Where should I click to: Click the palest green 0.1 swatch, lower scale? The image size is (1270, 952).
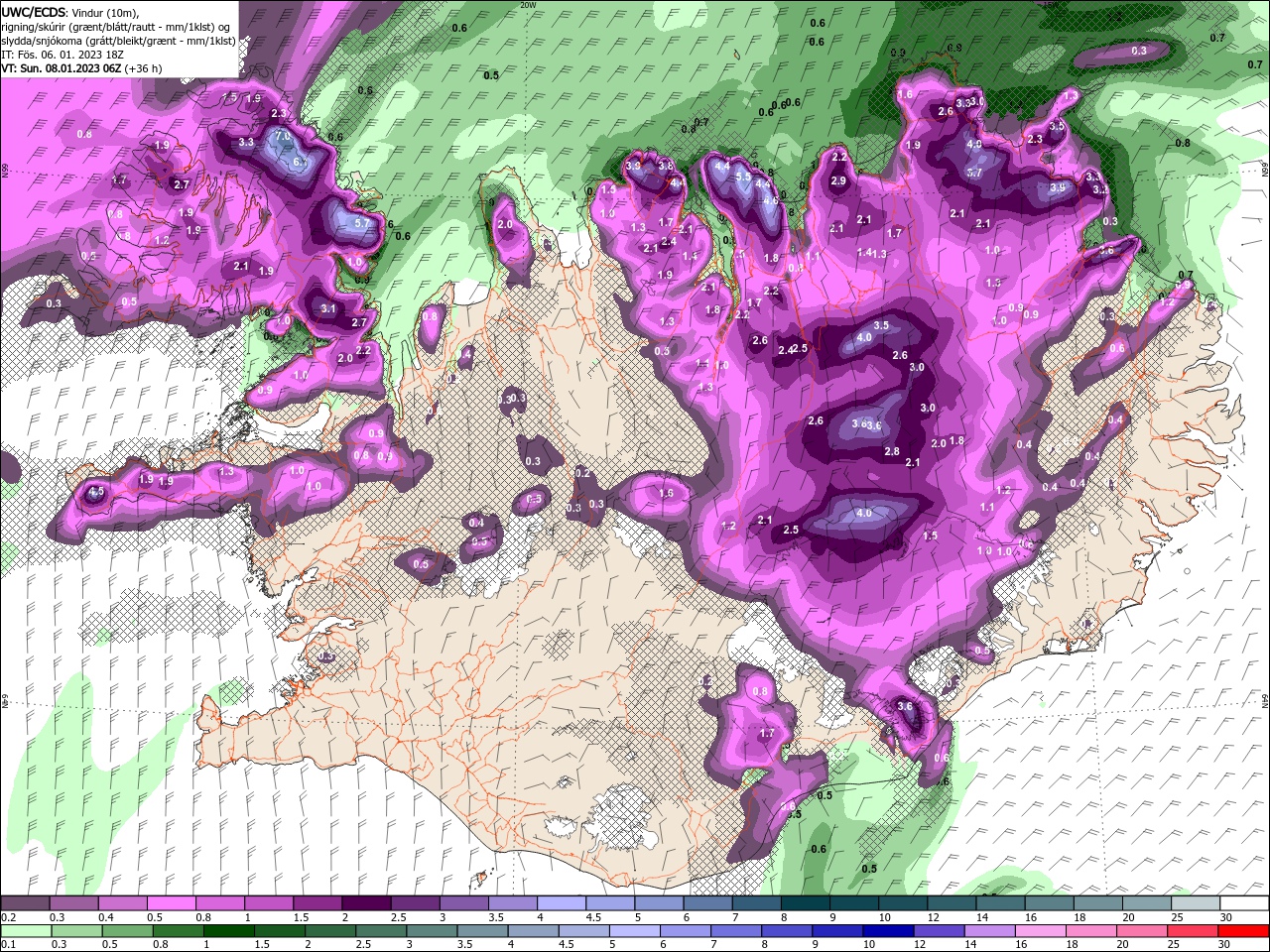25,931
